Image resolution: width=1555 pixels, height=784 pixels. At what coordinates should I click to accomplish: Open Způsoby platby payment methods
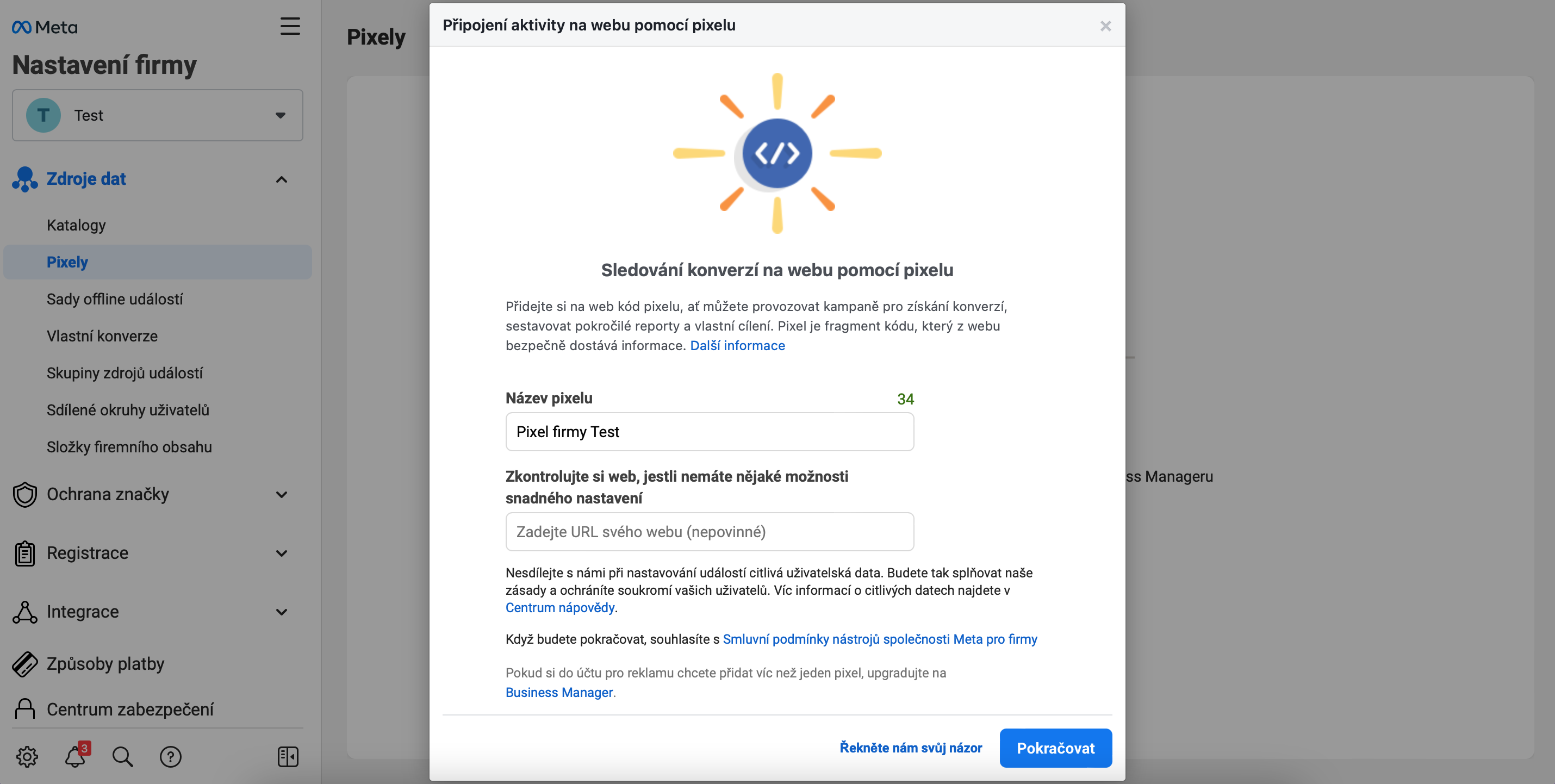(105, 664)
